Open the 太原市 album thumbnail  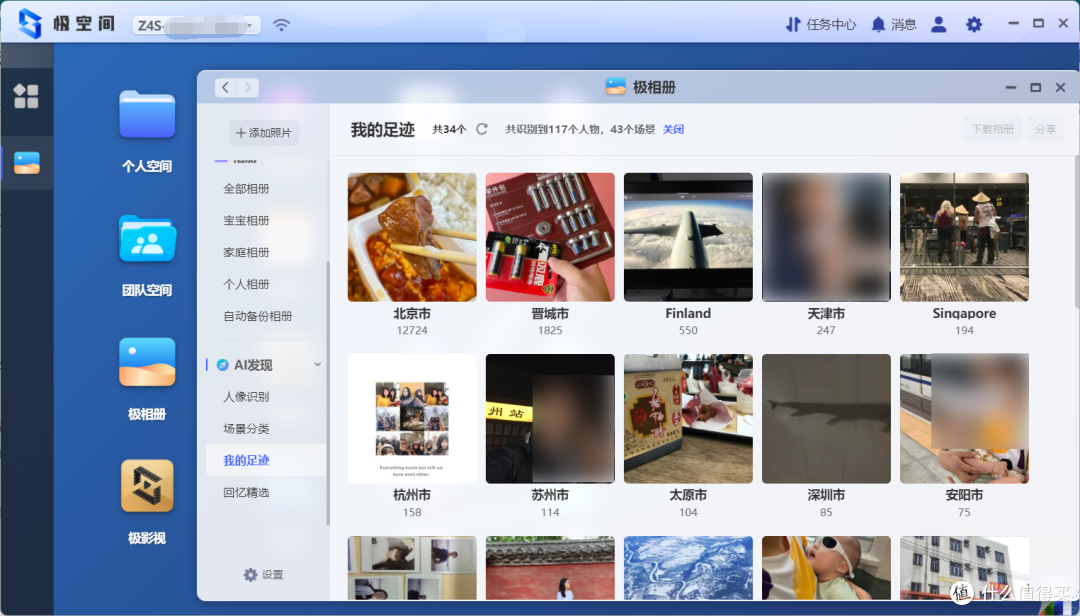pyautogui.click(x=688, y=419)
